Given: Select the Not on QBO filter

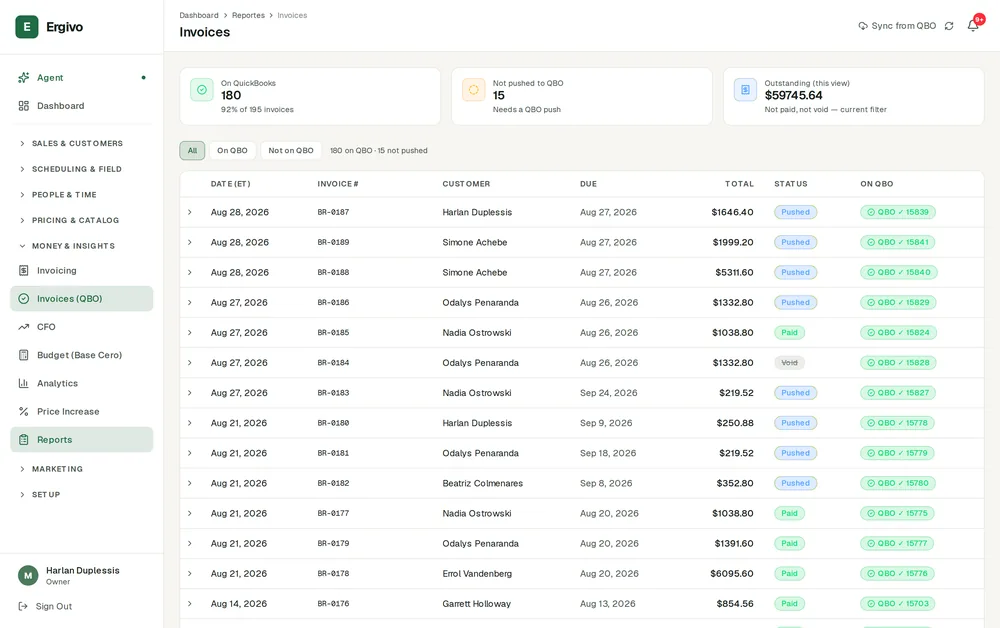Looking at the screenshot, I should pyautogui.click(x=291, y=150).
